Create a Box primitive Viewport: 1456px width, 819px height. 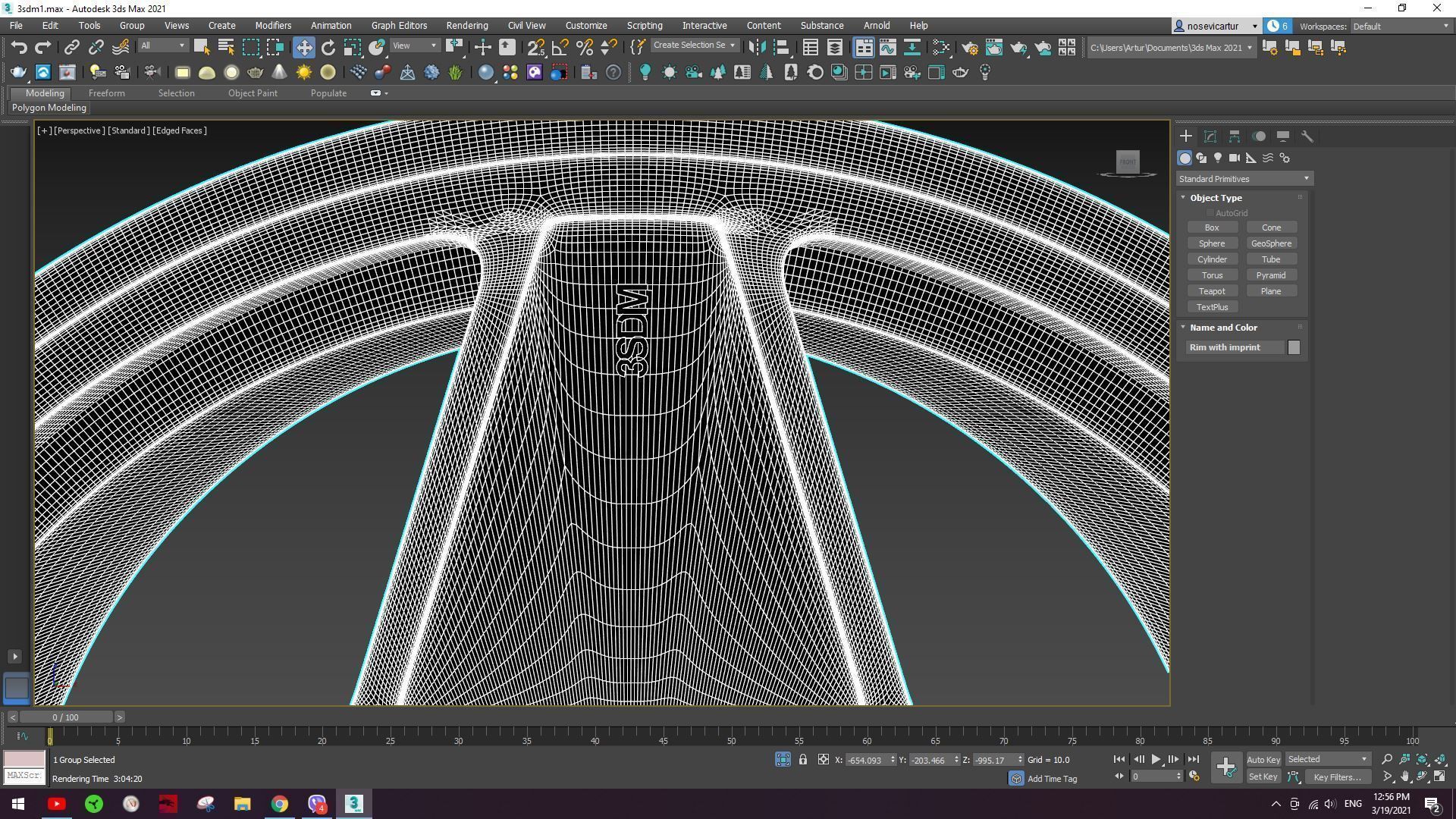coord(1212,227)
